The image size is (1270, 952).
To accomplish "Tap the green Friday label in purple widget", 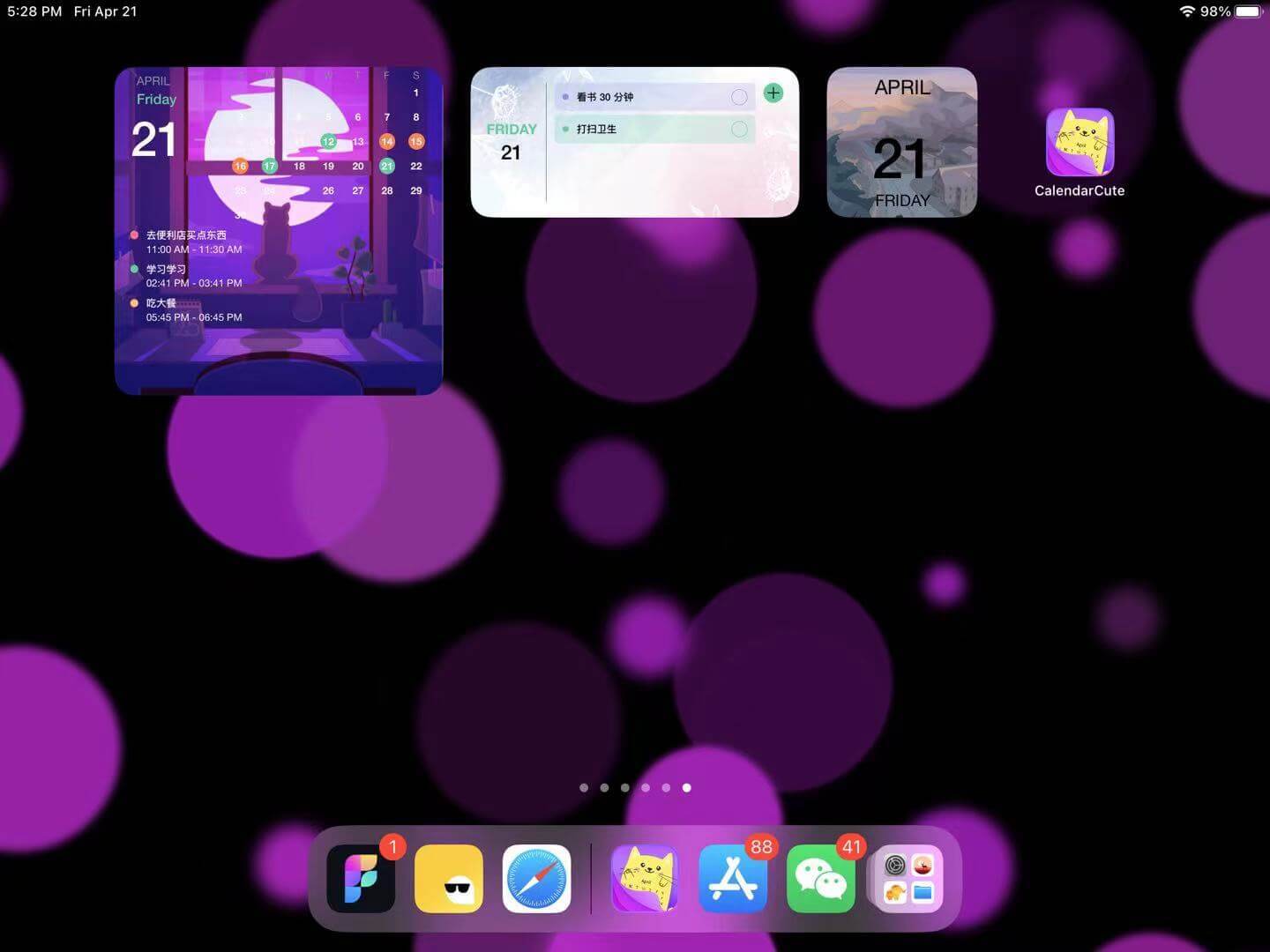I will (x=156, y=100).
